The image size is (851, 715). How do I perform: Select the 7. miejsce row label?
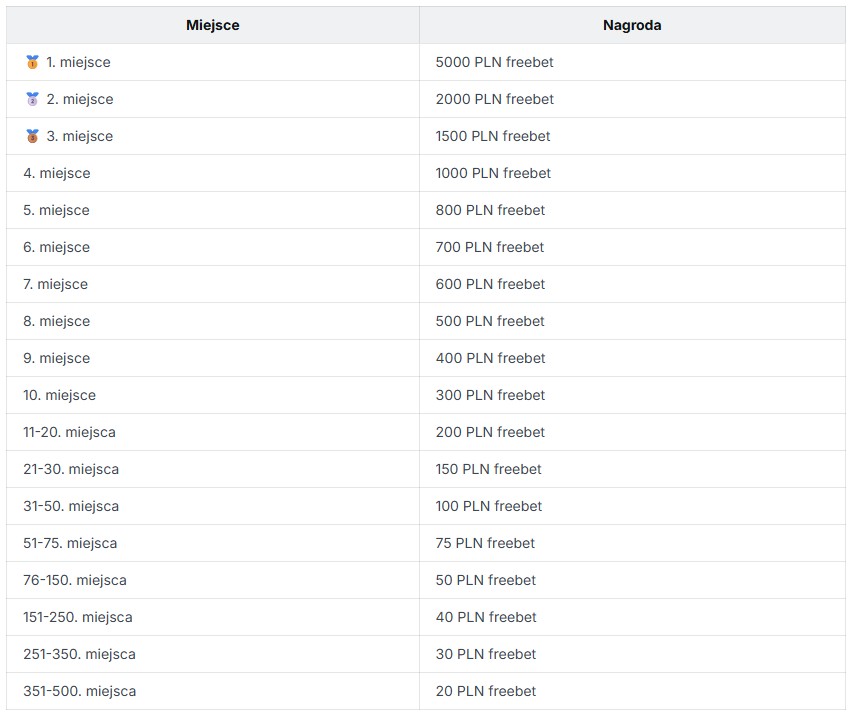55,284
